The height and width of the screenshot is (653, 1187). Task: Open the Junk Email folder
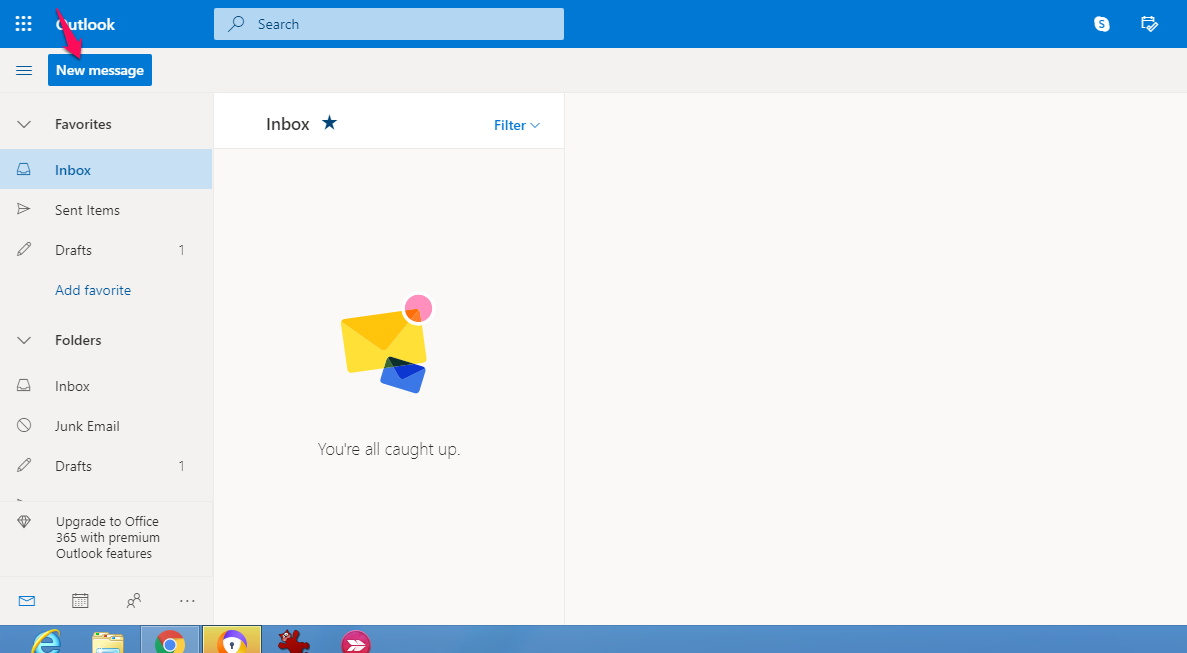click(106, 426)
